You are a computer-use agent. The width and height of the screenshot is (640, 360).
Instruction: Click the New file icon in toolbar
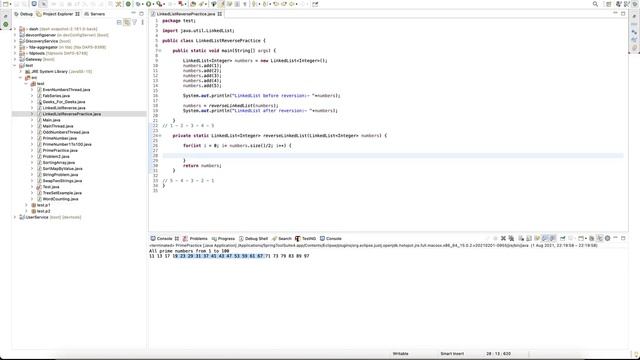5,4
